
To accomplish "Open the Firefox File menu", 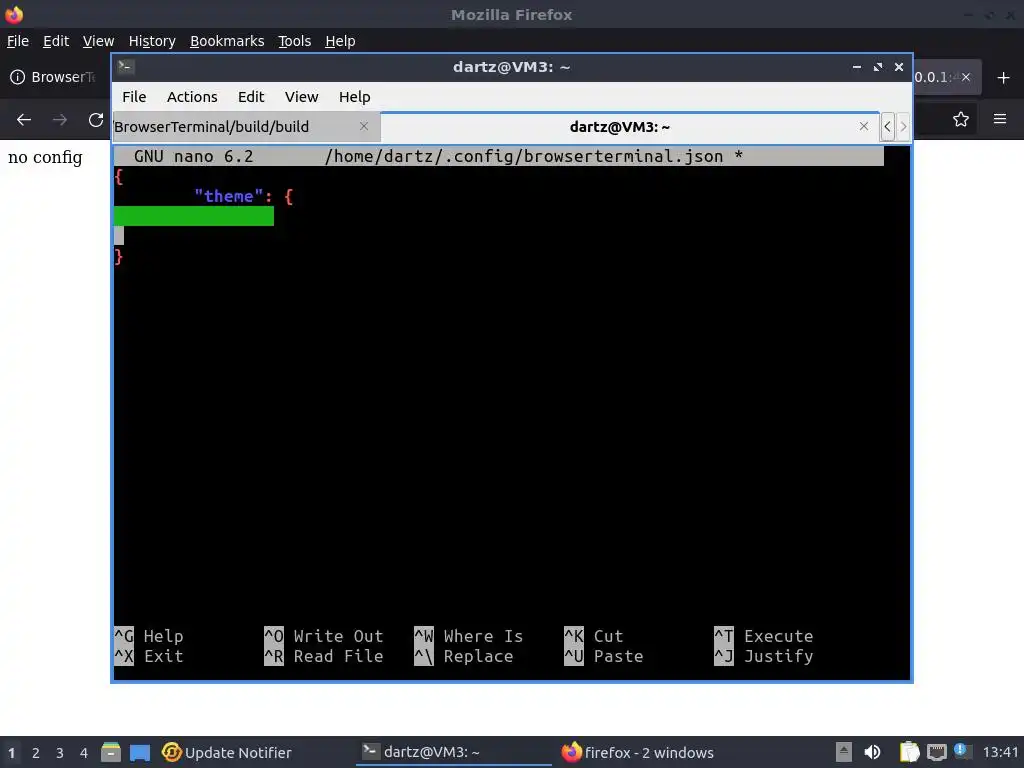I will click(18, 41).
